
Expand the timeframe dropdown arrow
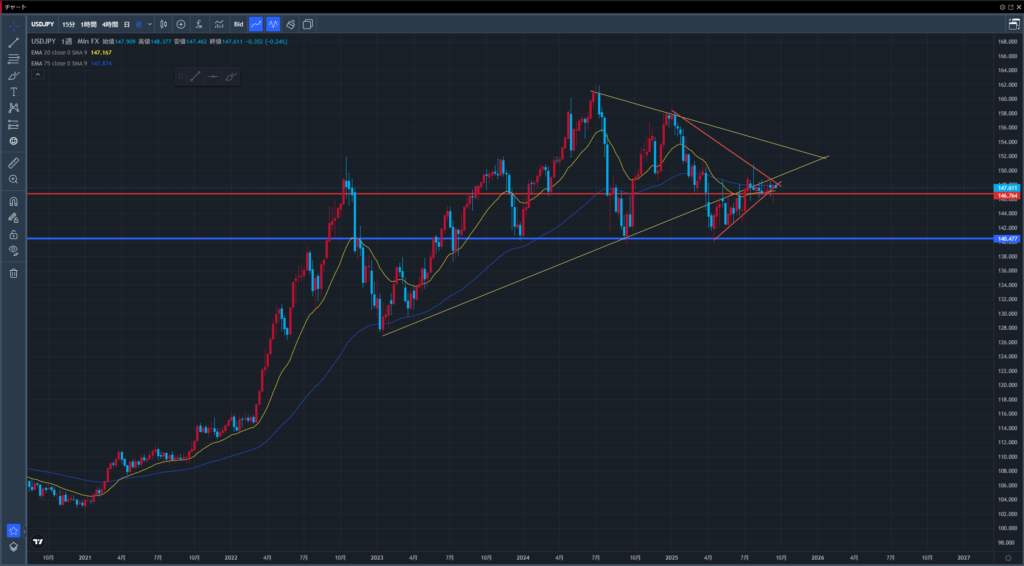point(149,24)
